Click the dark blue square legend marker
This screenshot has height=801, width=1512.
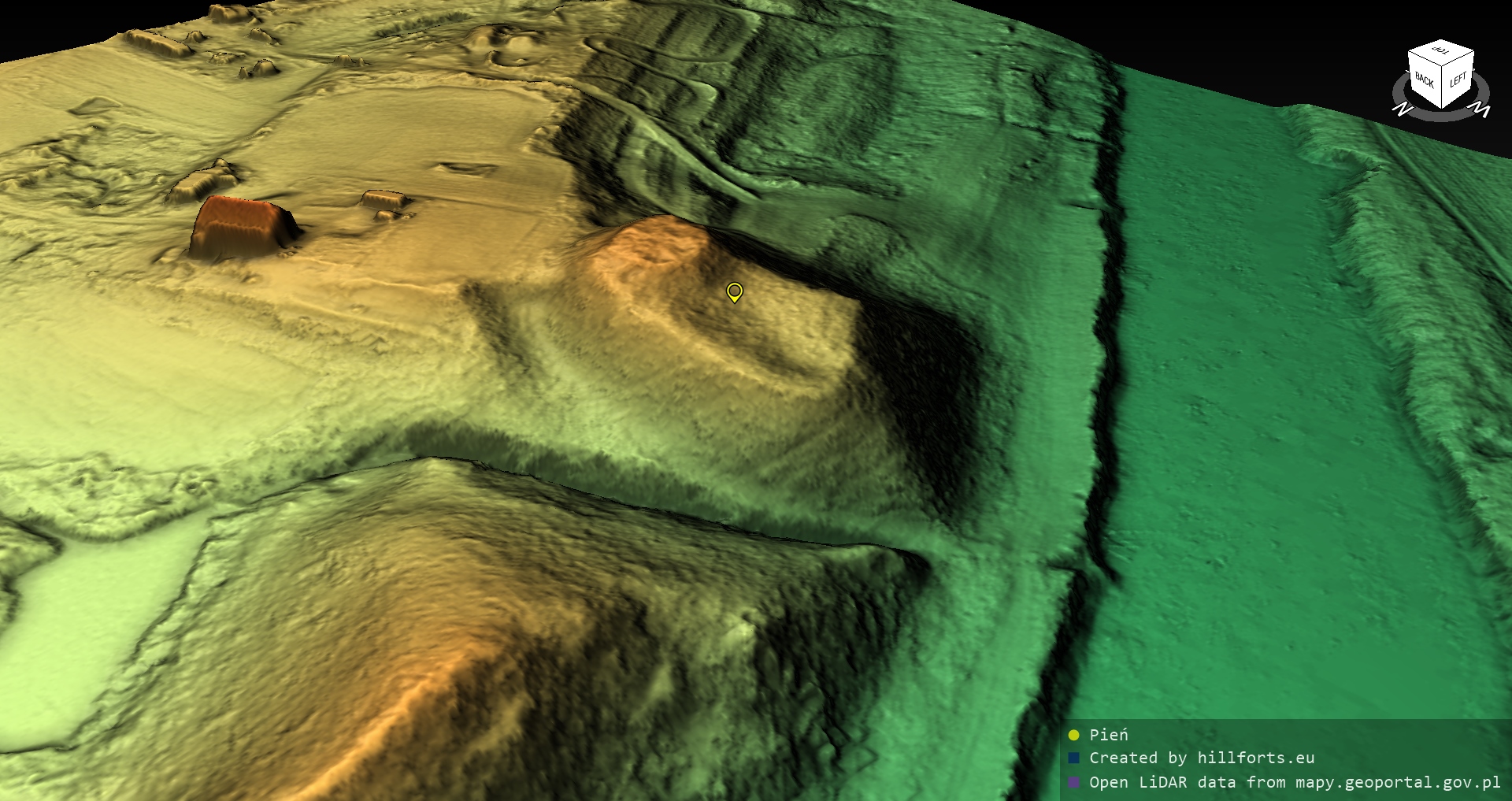pos(1073,758)
